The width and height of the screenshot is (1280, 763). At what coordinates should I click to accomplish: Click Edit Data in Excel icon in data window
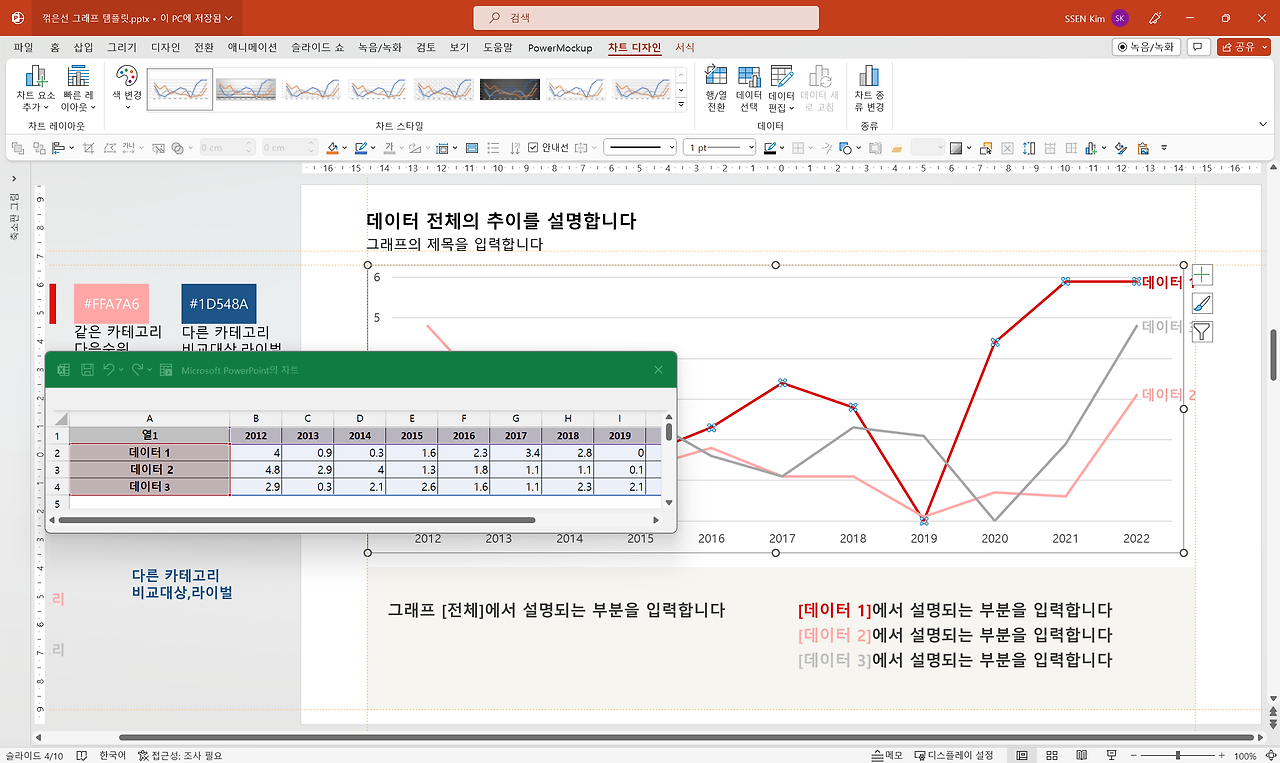click(166, 370)
